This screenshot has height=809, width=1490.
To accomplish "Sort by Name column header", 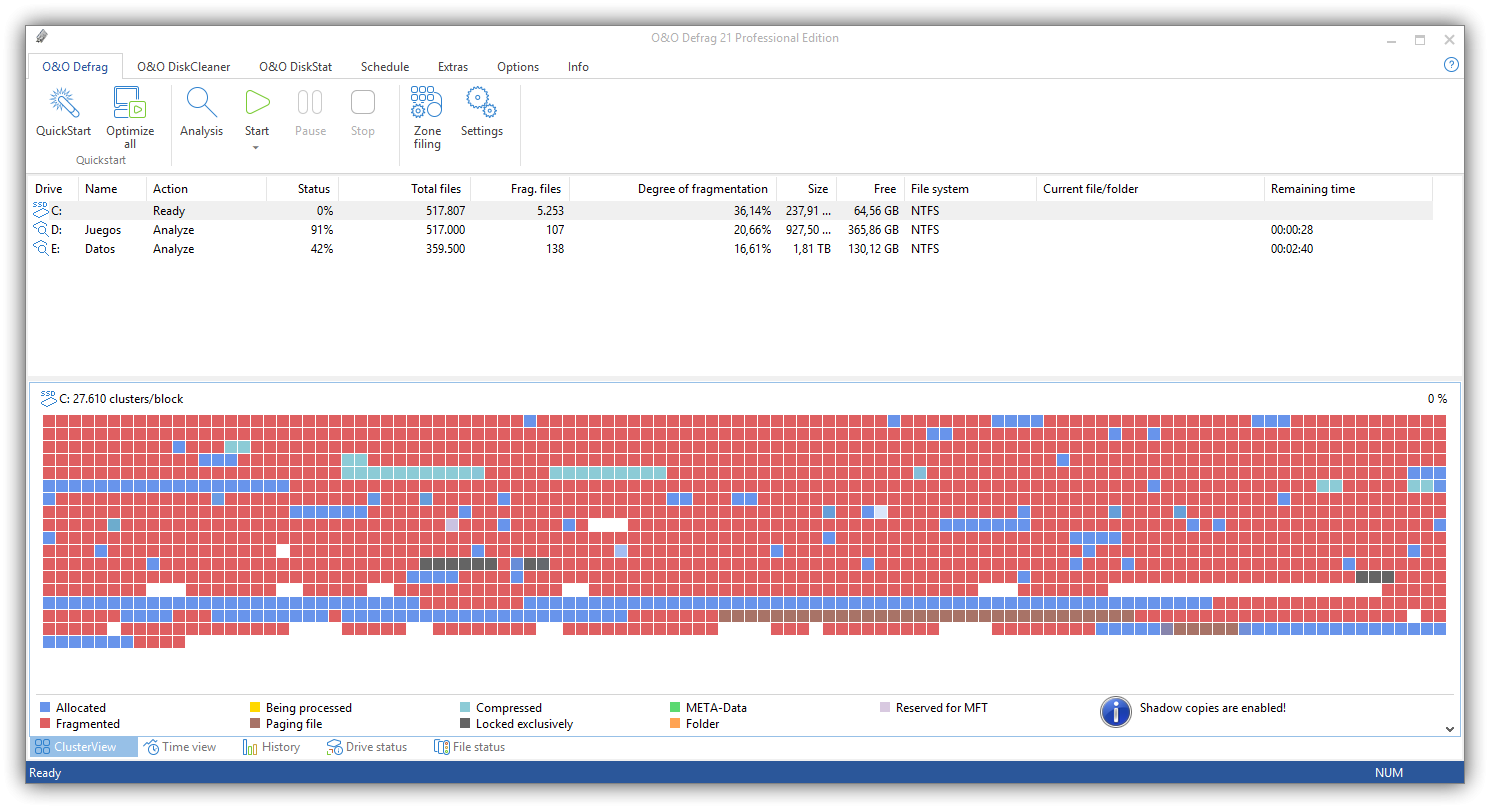I will coord(112,189).
